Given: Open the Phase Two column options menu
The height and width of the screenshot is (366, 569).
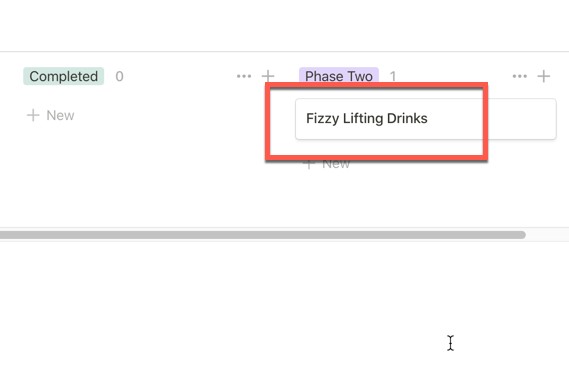Looking at the screenshot, I should pos(520,76).
